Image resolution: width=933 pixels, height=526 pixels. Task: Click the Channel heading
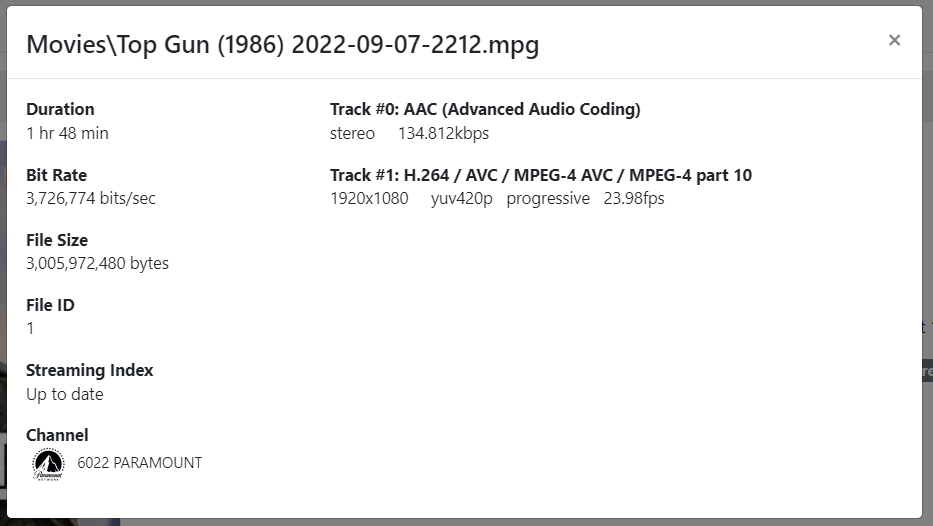[x=57, y=435]
